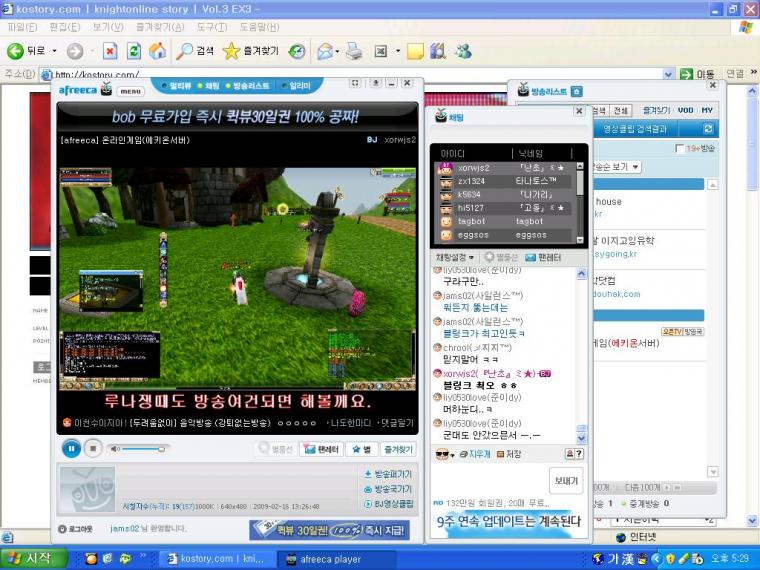
Task: Mute the afreeca player speaker icon
Action: [x=115, y=449]
